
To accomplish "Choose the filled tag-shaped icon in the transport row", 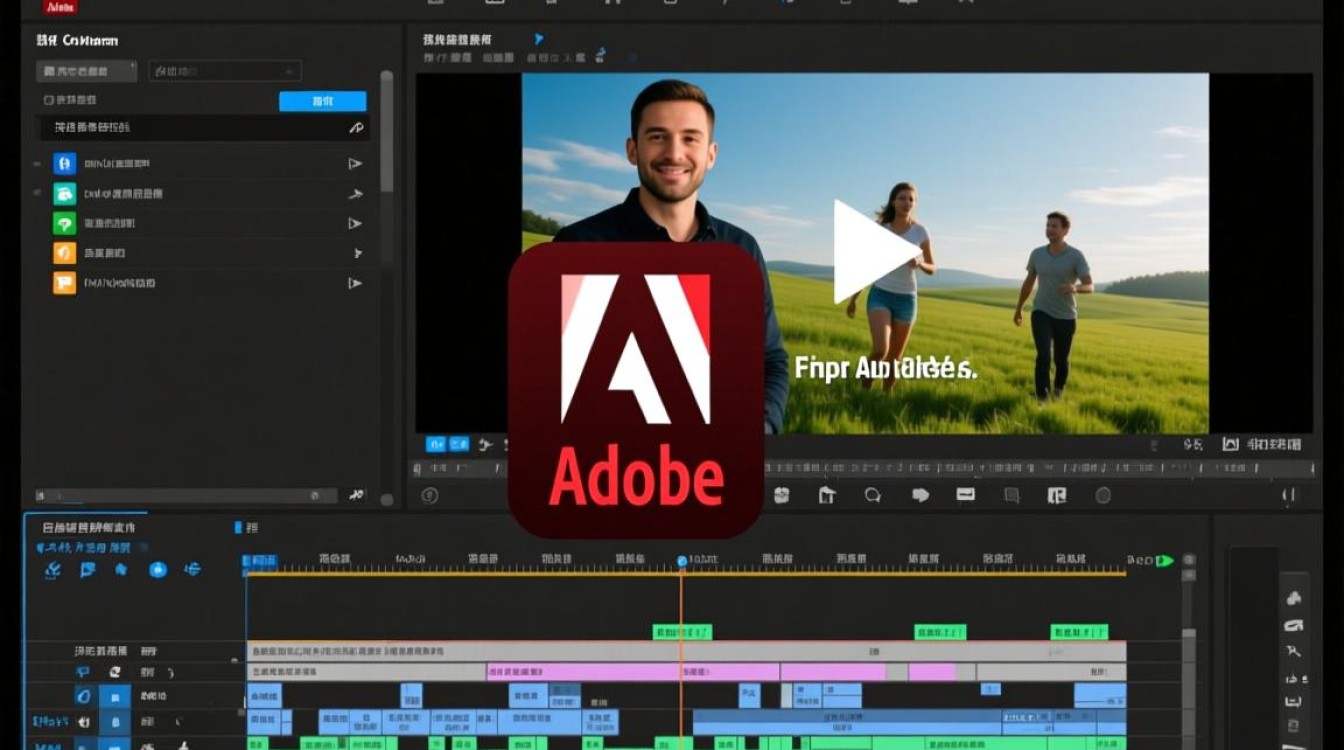I will (x=920, y=495).
